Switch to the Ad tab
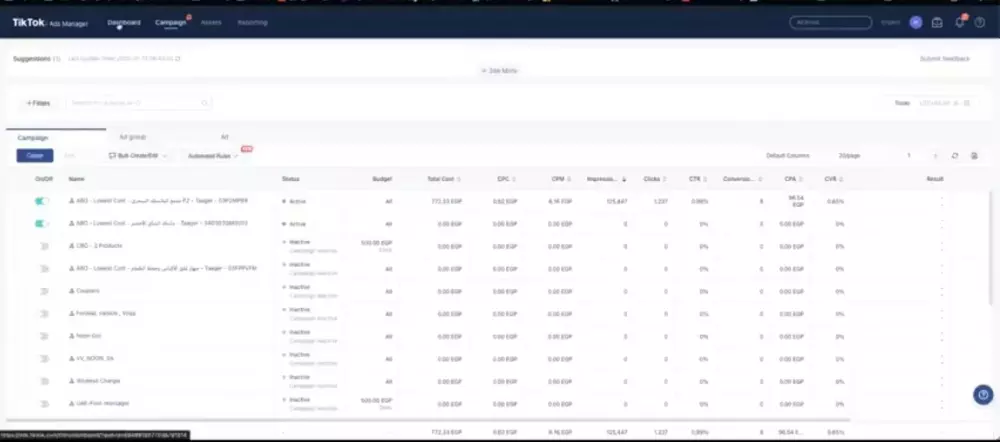The width and height of the screenshot is (1000, 442). pos(224,137)
